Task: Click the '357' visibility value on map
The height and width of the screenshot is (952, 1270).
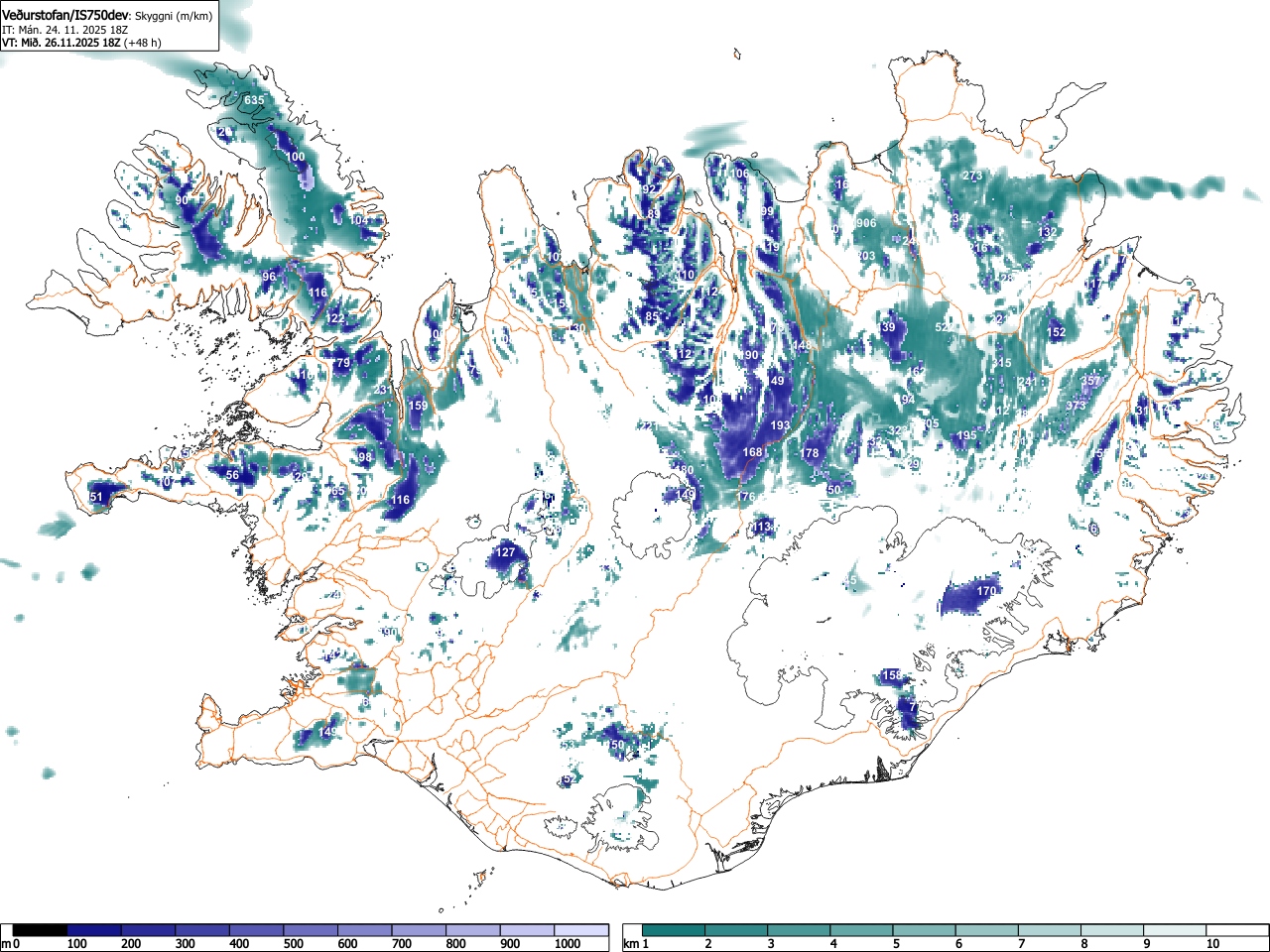Action: tap(1090, 381)
